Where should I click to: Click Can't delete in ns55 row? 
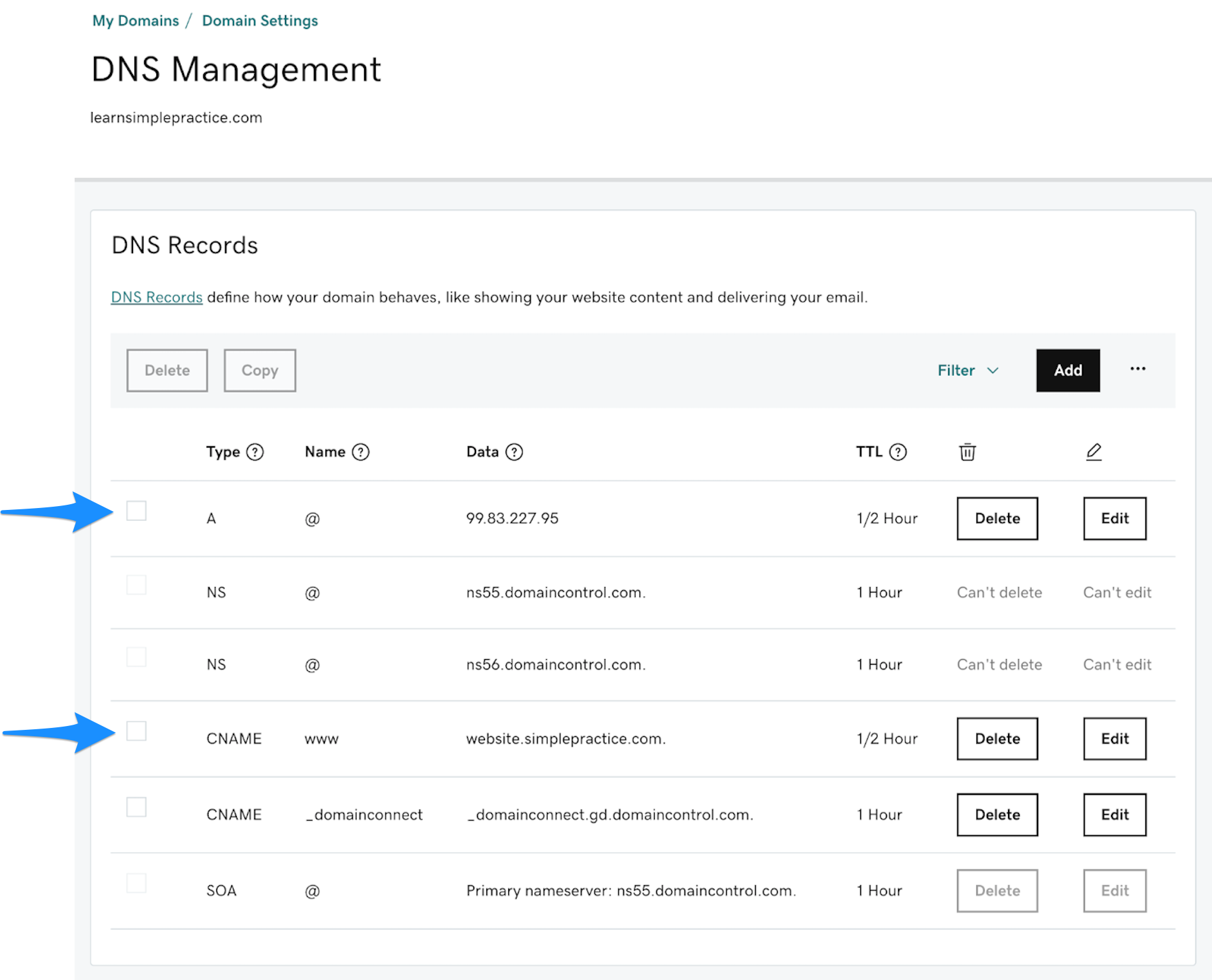coord(999,592)
